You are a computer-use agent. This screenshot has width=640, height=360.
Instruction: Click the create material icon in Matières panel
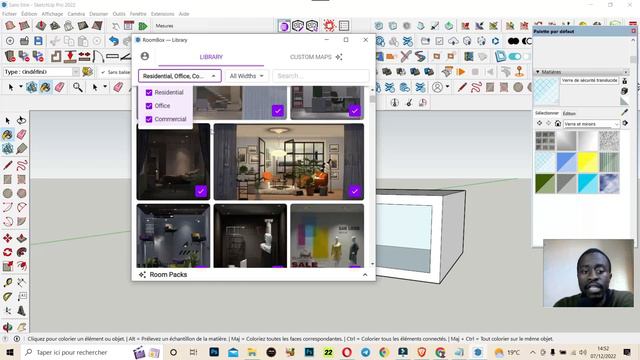tap(624, 91)
